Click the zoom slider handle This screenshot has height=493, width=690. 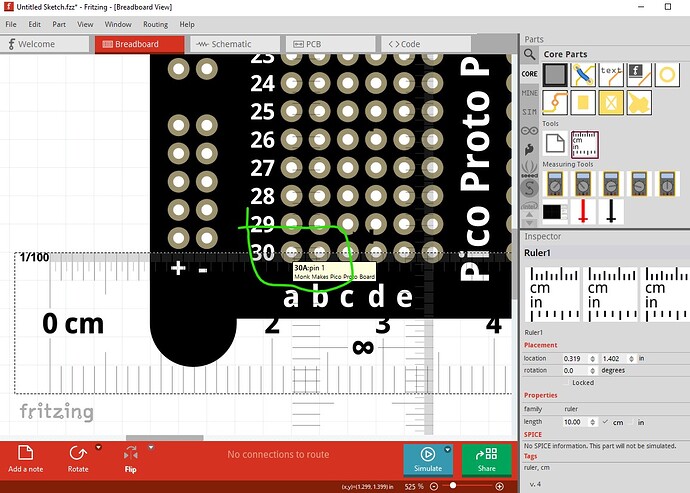(x=452, y=485)
